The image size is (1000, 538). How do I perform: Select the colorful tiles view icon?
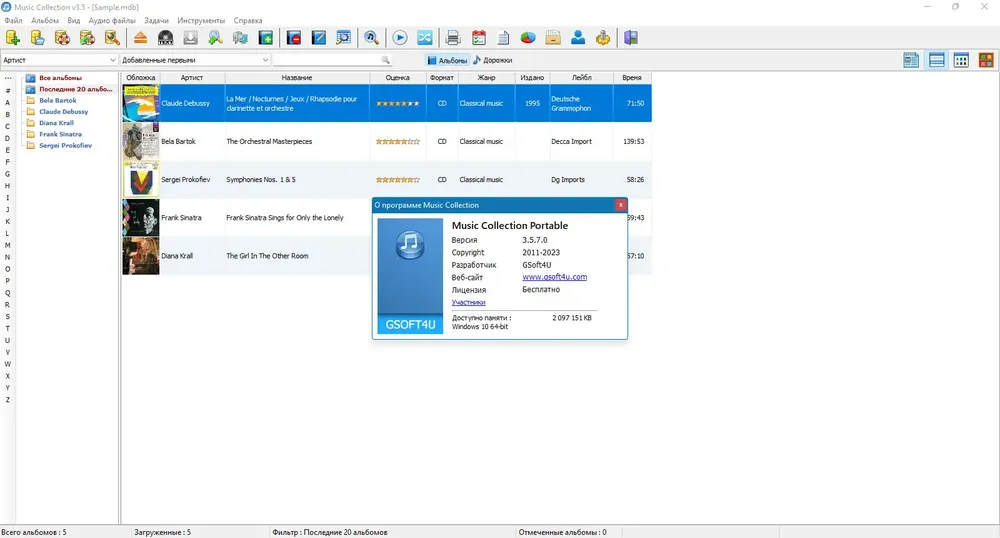[986, 60]
